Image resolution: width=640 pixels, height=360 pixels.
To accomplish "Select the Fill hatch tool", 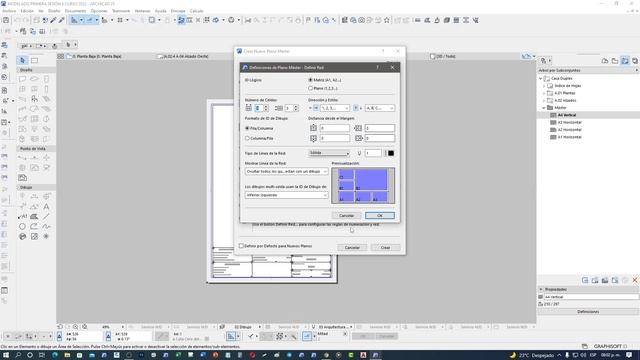I will [34, 216].
